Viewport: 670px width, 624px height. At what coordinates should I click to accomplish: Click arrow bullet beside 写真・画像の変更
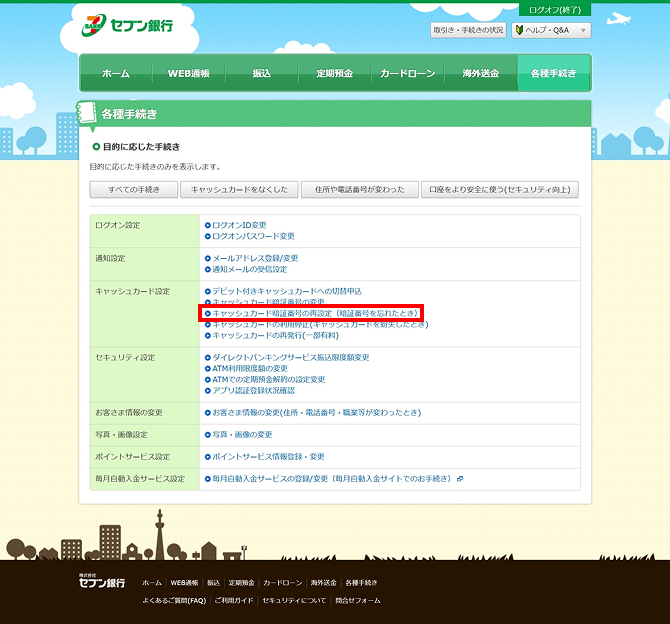[x=207, y=435]
